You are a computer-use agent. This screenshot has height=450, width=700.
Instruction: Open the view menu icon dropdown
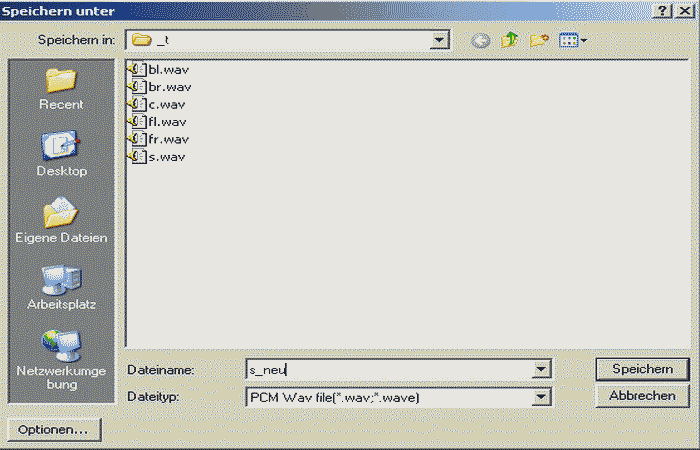click(573, 40)
